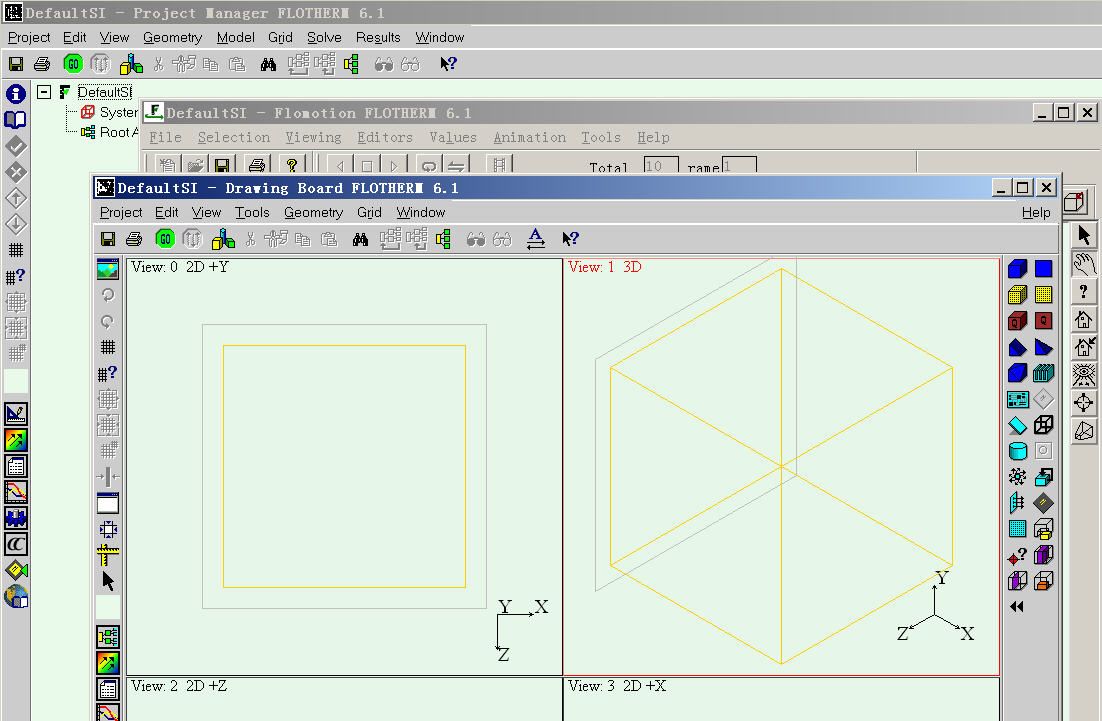Click the cyan tilted sloping plate icon
The width and height of the screenshot is (1102, 721).
1017,425
